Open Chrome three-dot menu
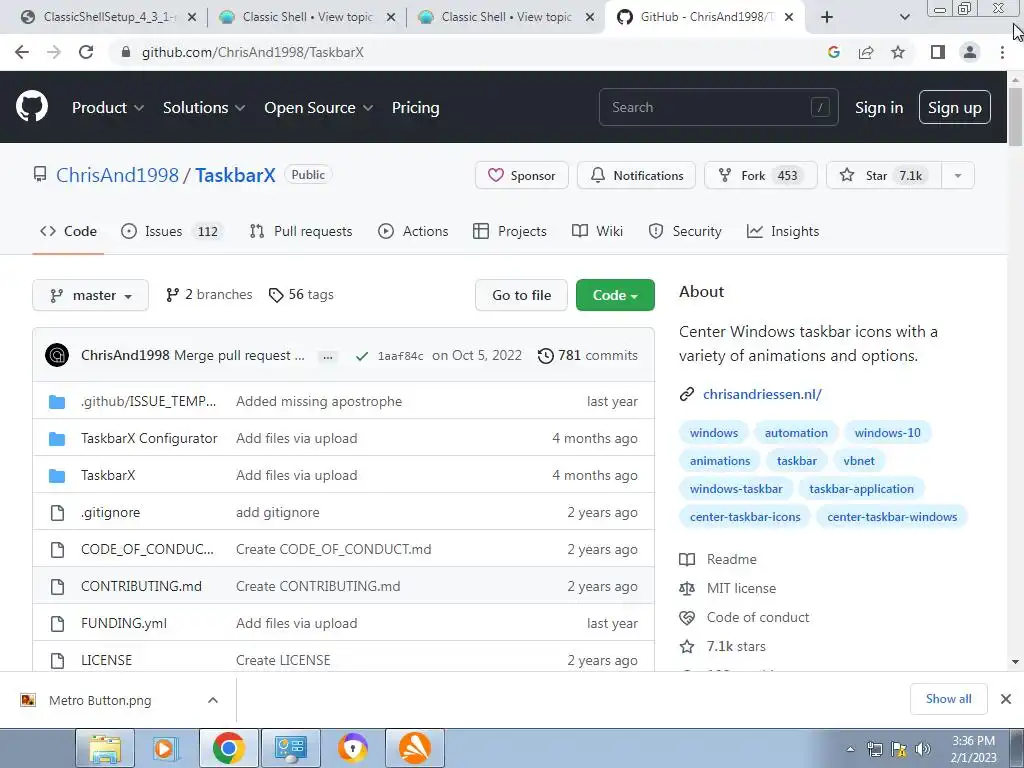The height and width of the screenshot is (768, 1024). [x=1002, y=52]
